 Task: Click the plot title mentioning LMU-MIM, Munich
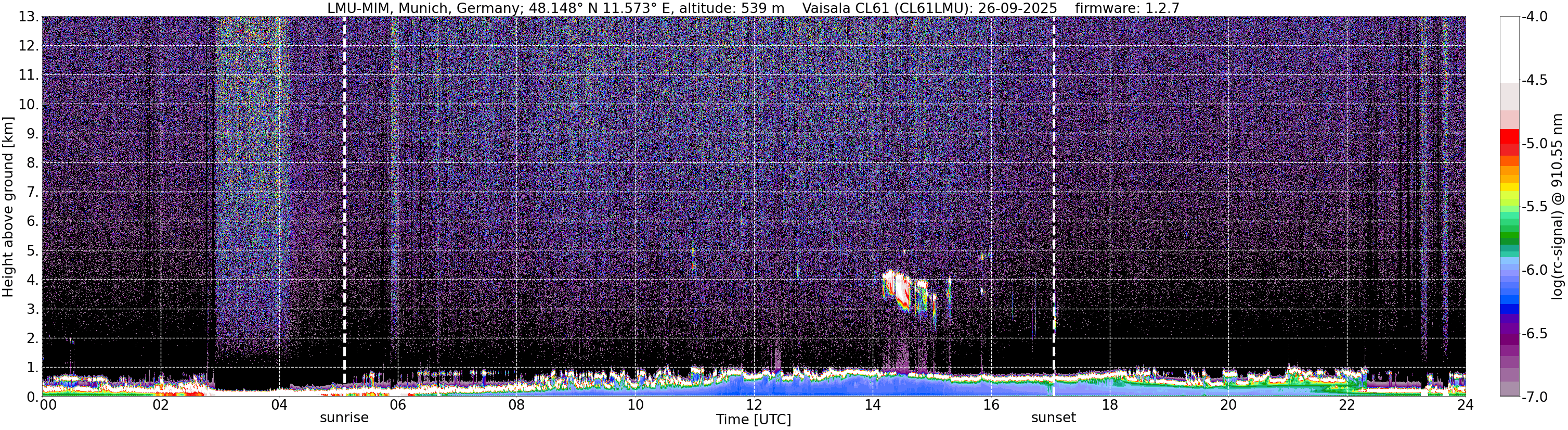[x=754, y=8]
